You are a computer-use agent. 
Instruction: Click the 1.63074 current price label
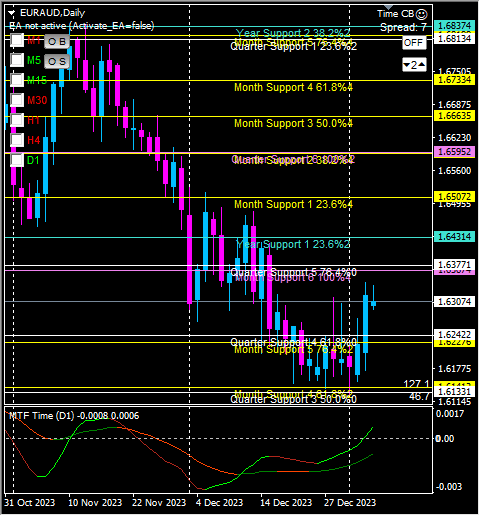pyautogui.click(x=454, y=302)
